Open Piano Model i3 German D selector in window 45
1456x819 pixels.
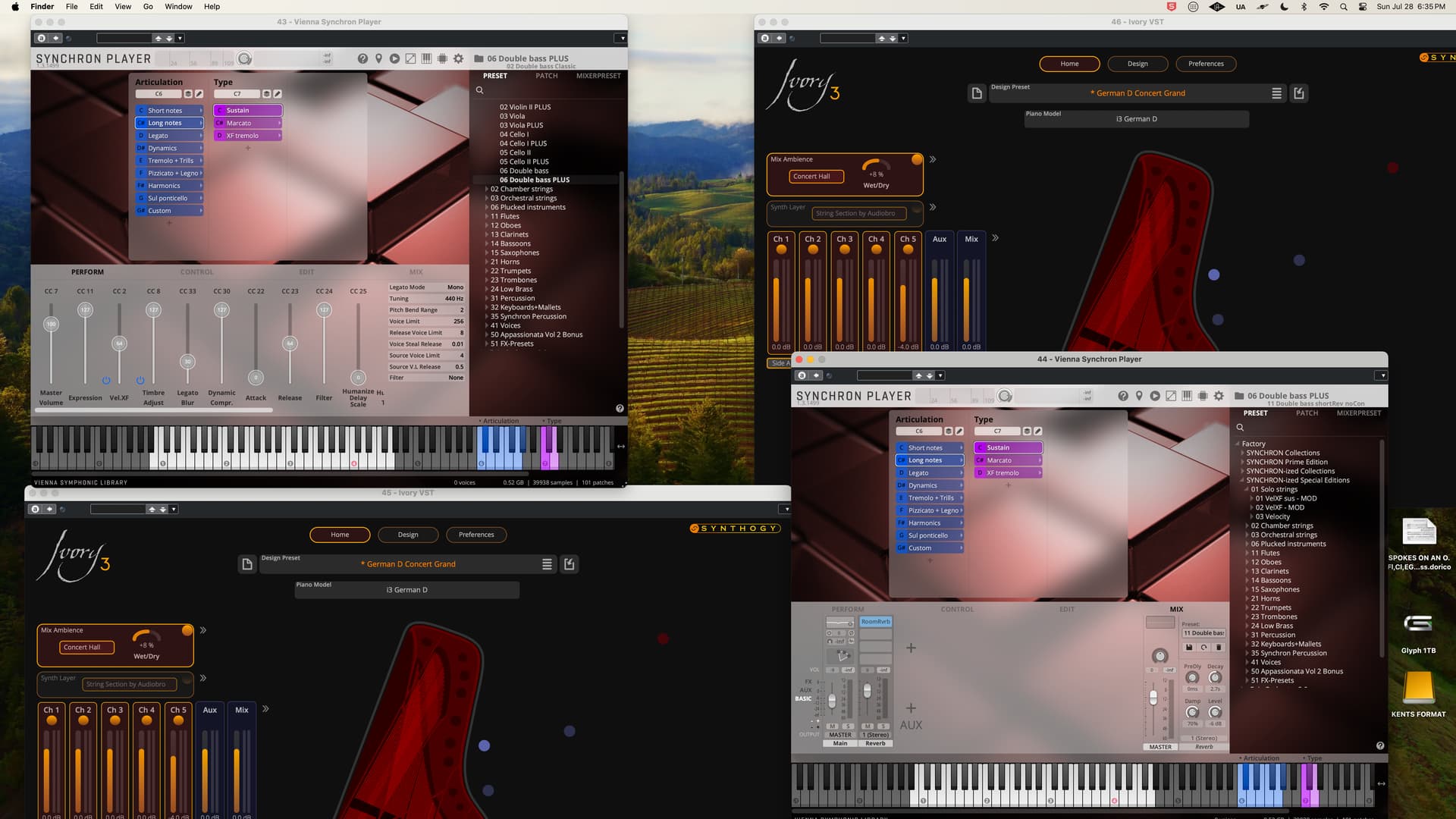point(407,590)
